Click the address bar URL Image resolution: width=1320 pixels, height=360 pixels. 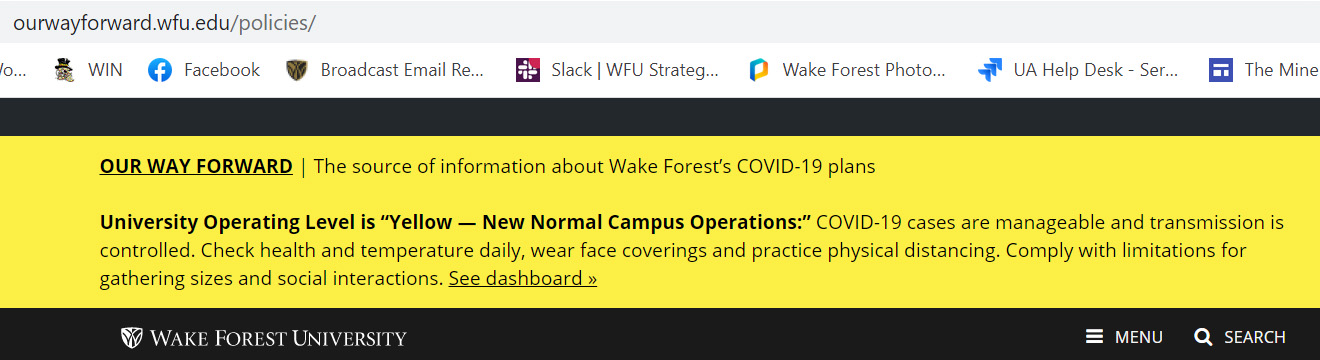[164, 22]
